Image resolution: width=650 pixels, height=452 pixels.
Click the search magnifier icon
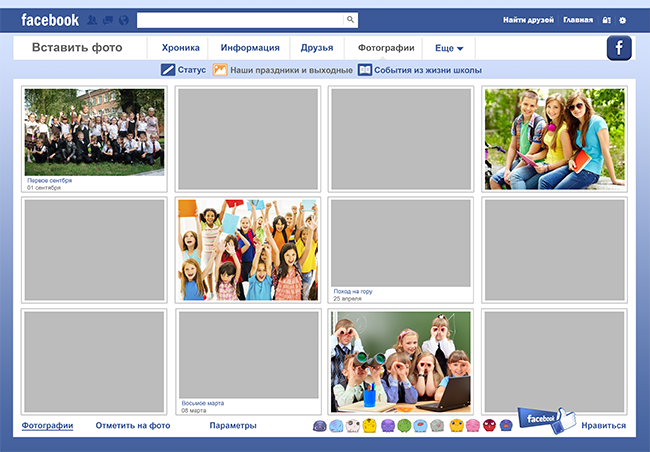[x=350, y=19]
